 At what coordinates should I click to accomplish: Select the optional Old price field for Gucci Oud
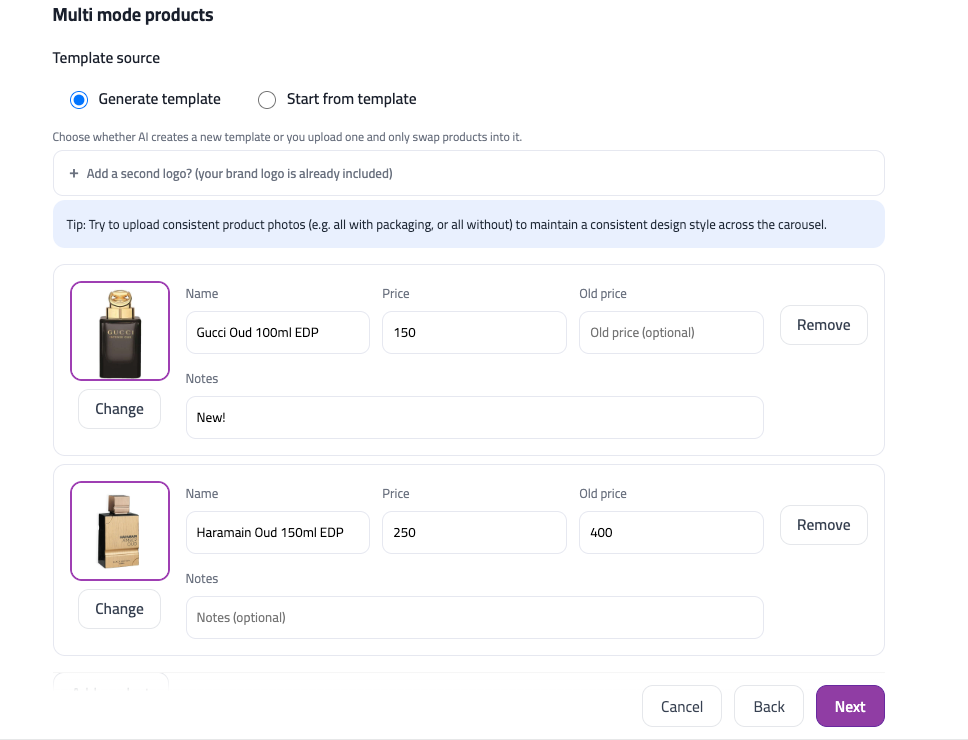[x=671, y=332]
